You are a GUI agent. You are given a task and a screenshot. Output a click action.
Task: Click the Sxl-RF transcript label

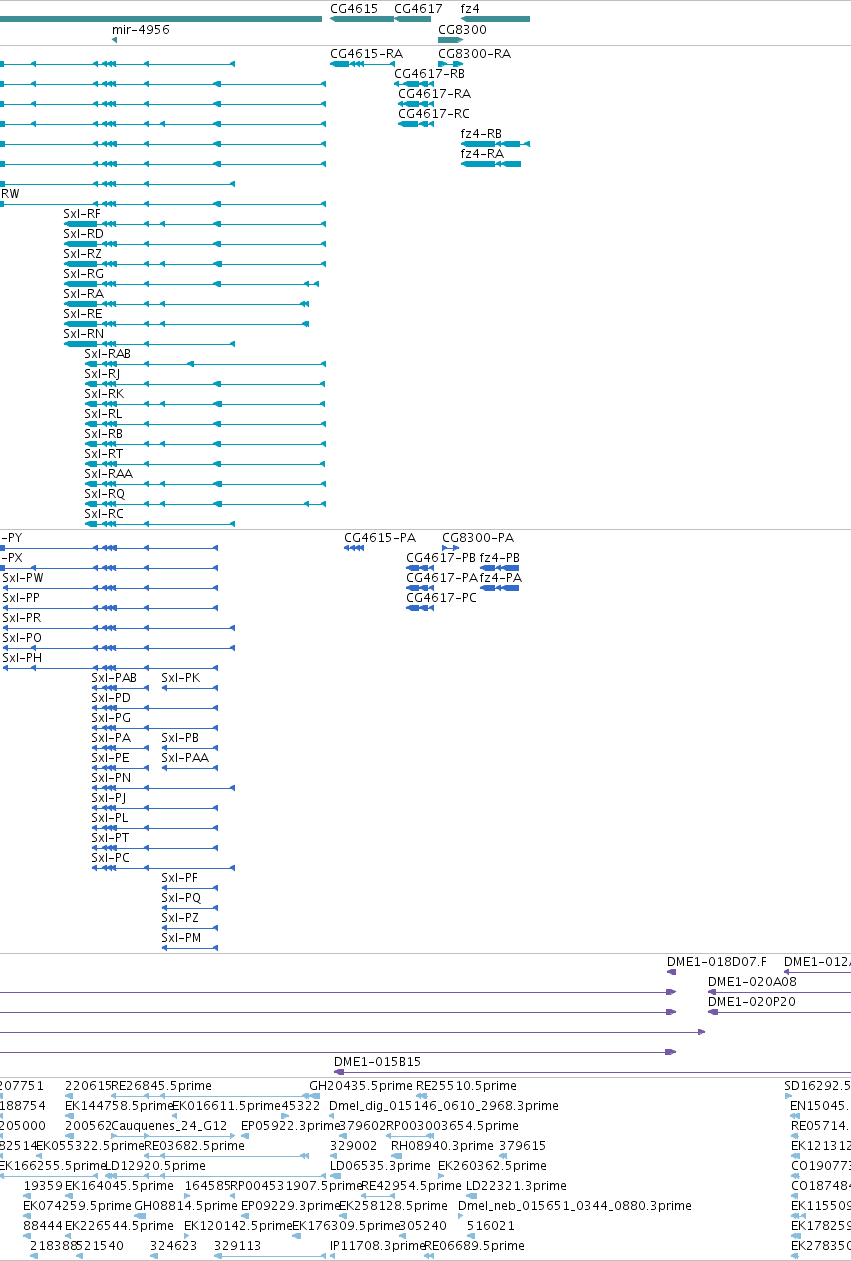pos(82,214)
